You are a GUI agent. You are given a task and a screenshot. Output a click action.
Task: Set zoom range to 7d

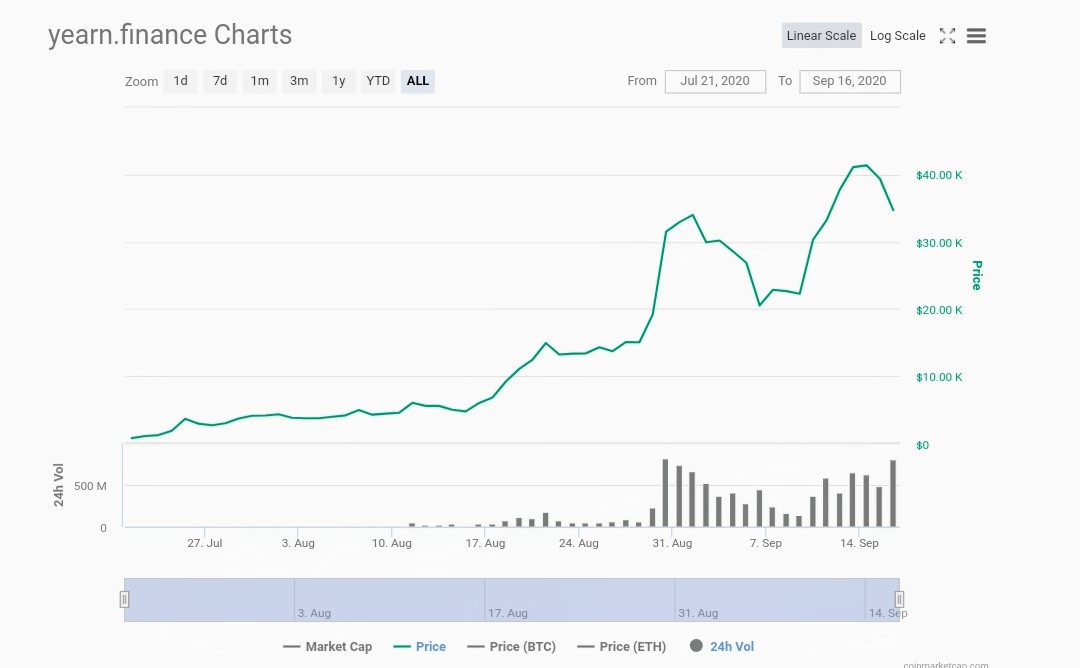point(220,81)
